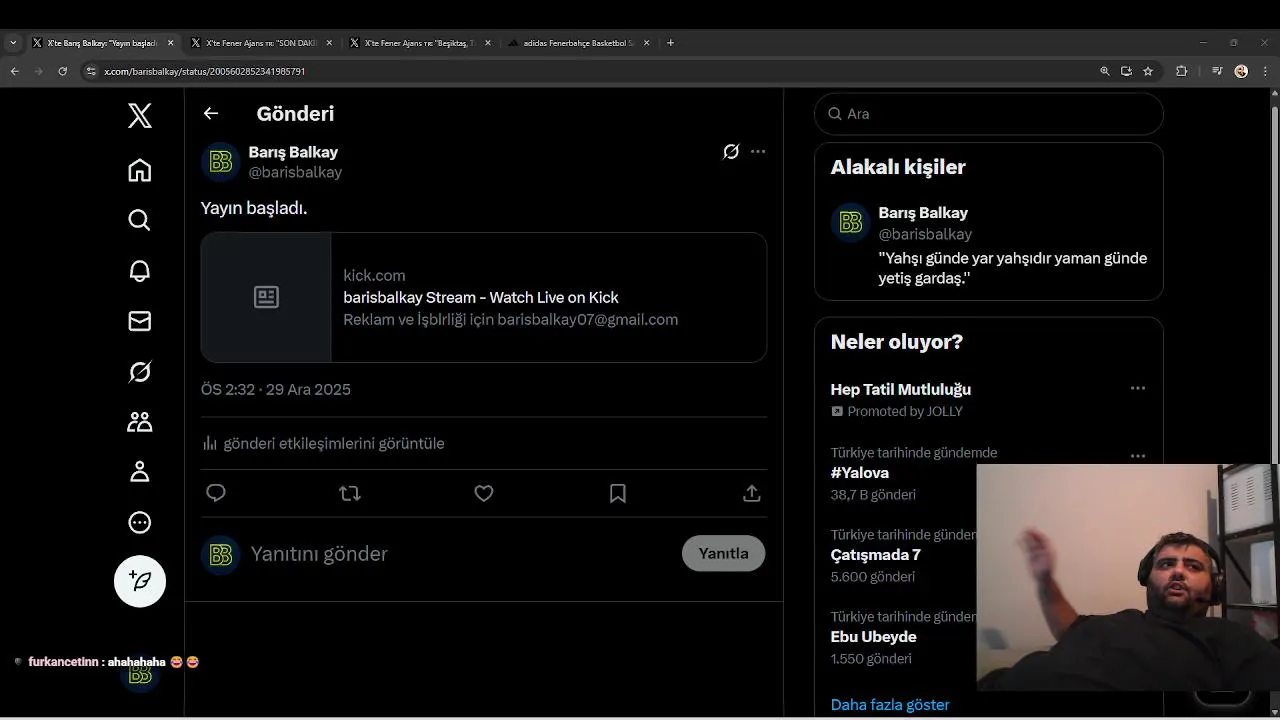The image size is (1280, 720).
Task: Click the X logo in sidebar
Action: point(140,116)
